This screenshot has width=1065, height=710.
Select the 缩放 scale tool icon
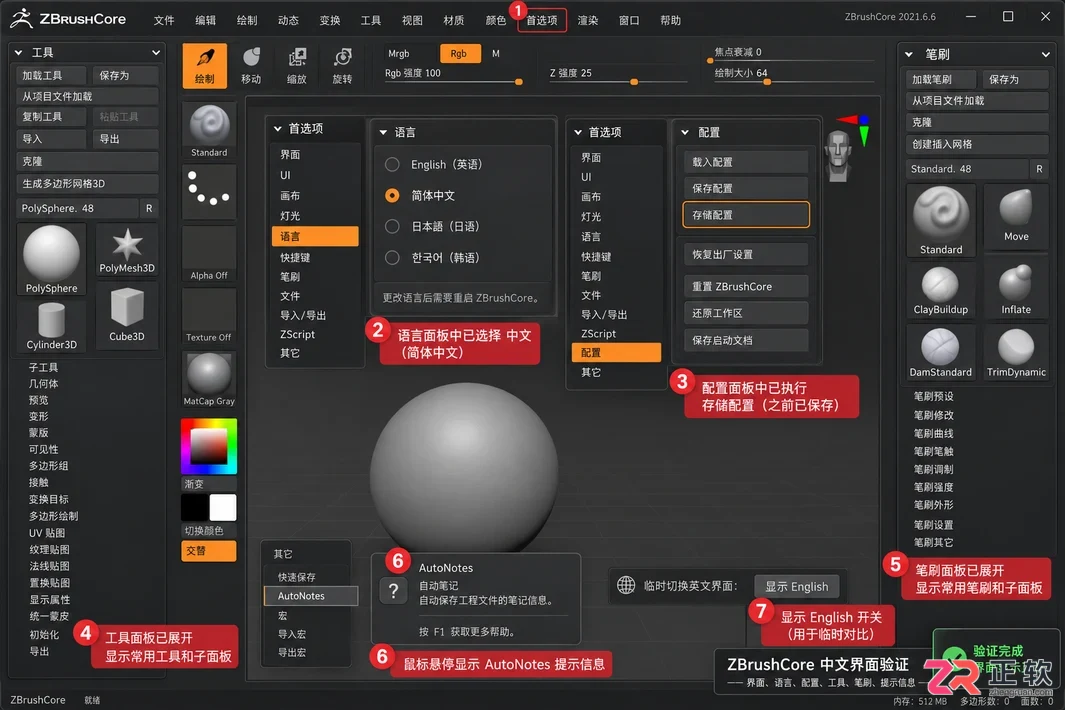(x=297, y=66)
